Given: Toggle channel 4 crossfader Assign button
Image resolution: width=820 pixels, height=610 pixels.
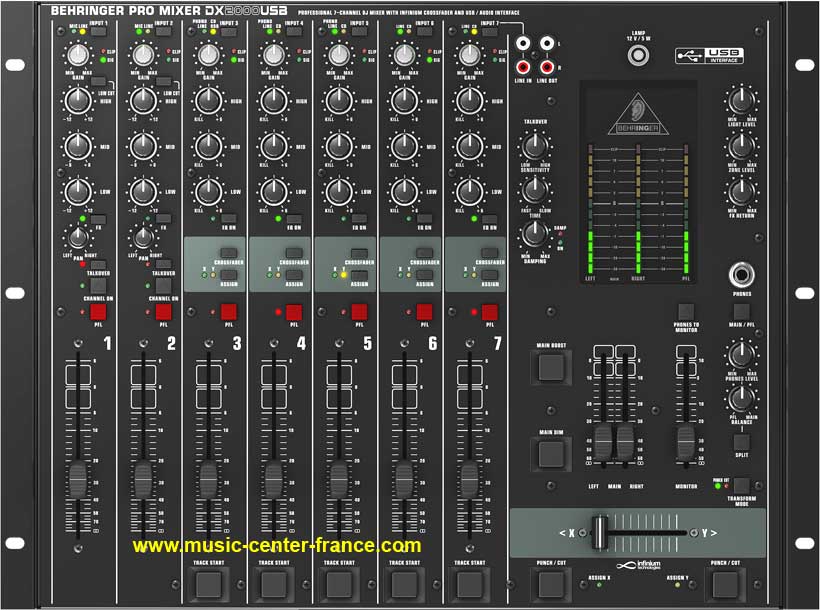Looking at the screenshot, I should [x=294, y=275].
